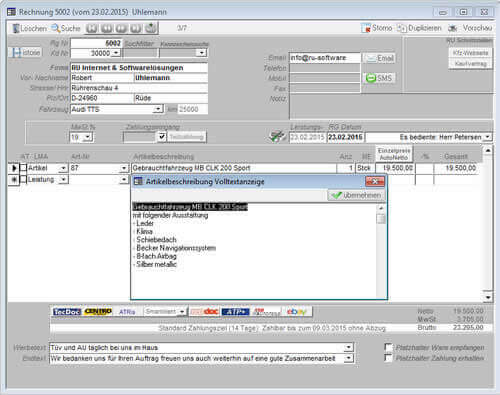Send an Email to the customer

click(379, 58)
